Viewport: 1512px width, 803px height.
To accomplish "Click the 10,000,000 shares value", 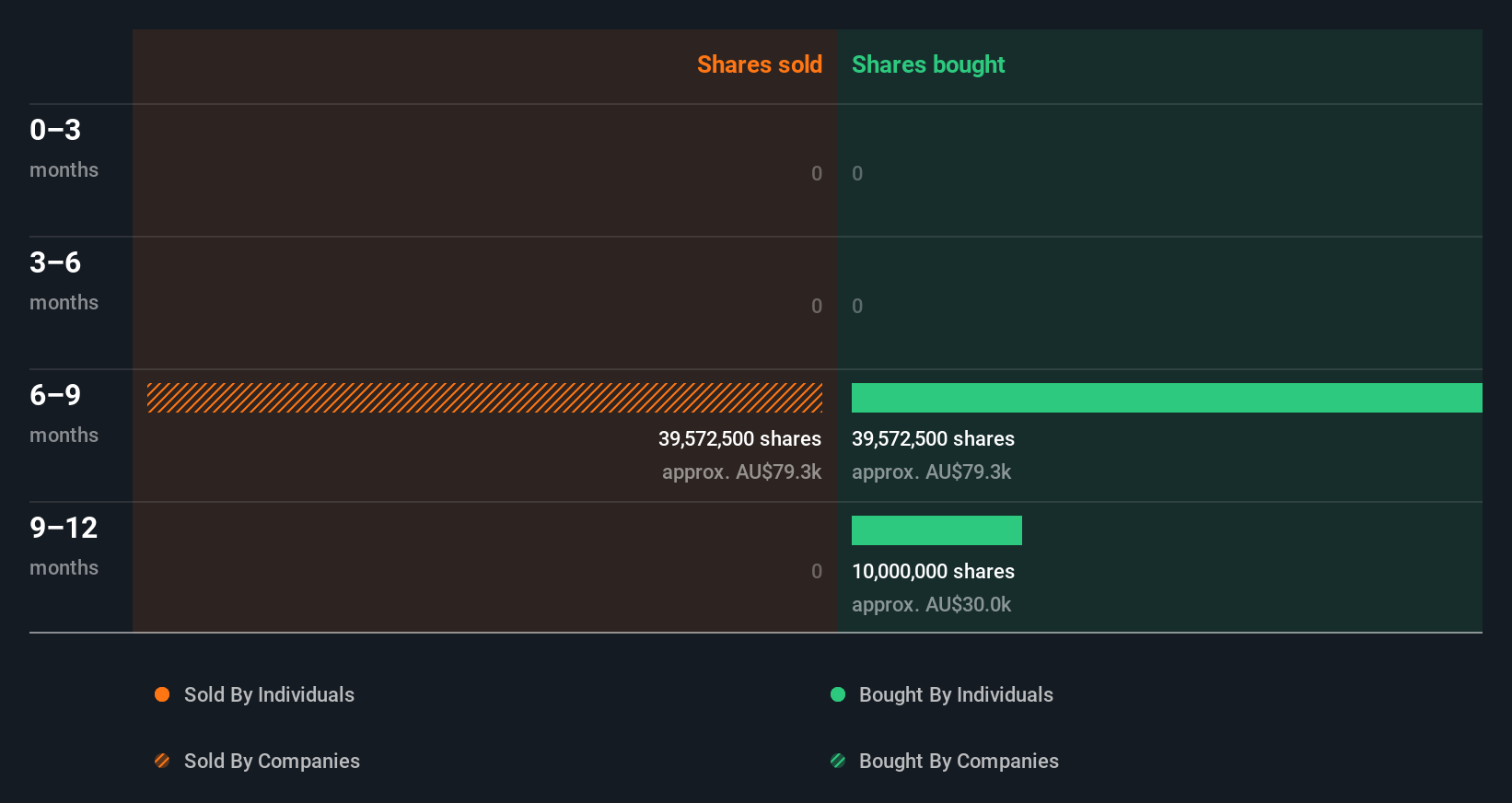I will pyautogui.click(x=933, y=572).
